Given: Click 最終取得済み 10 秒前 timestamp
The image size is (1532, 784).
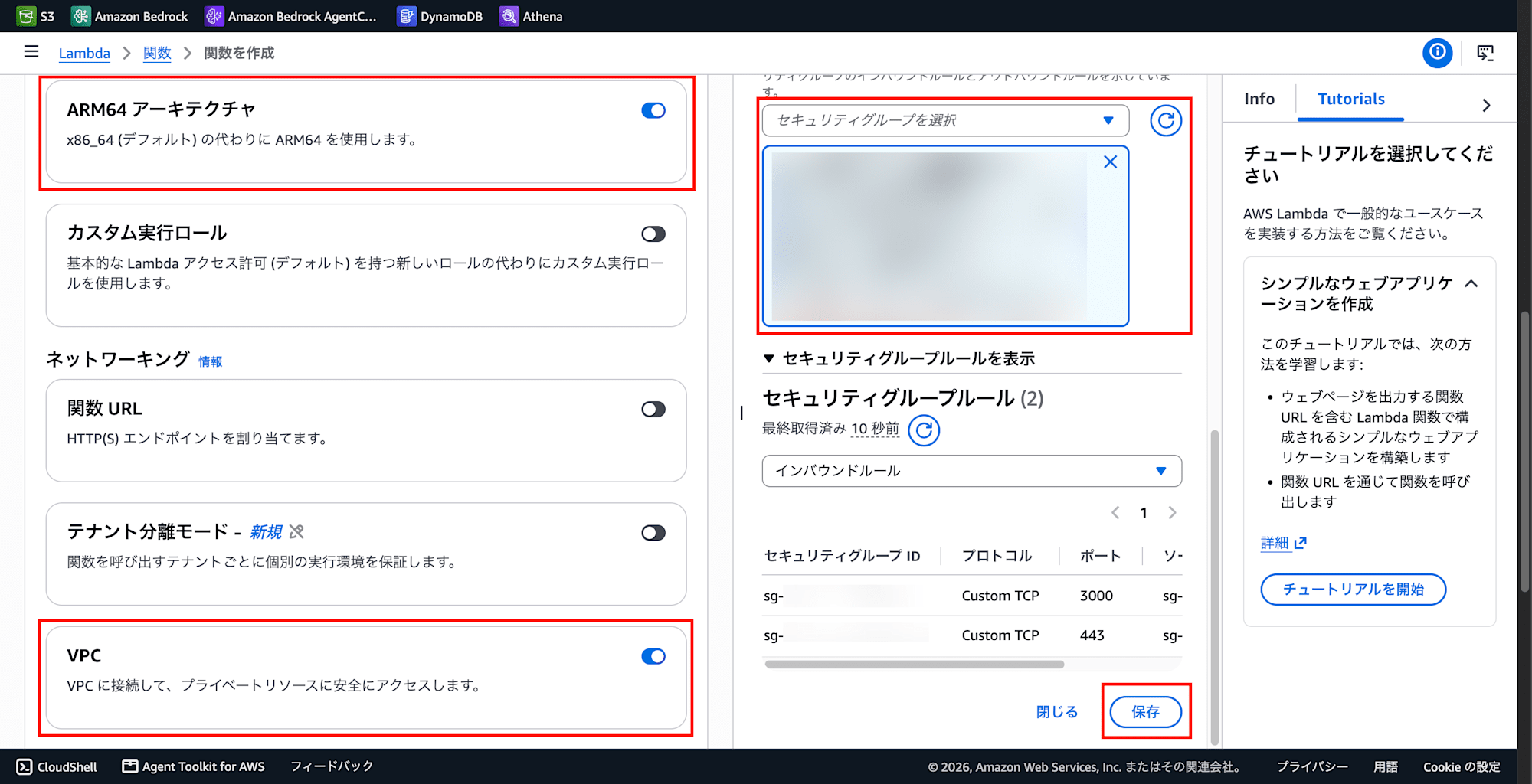Looking at the screenshot, I should pos(830,429).
